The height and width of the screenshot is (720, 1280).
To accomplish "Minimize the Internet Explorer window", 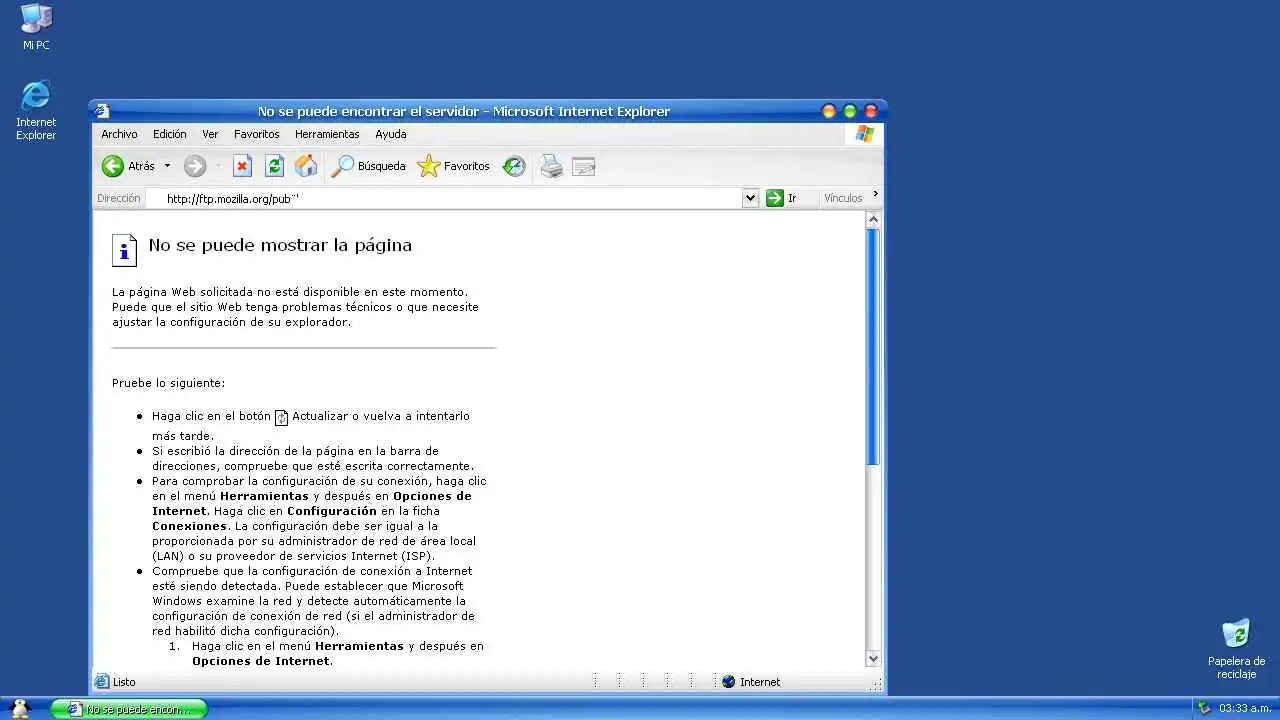I will (828, 111).
